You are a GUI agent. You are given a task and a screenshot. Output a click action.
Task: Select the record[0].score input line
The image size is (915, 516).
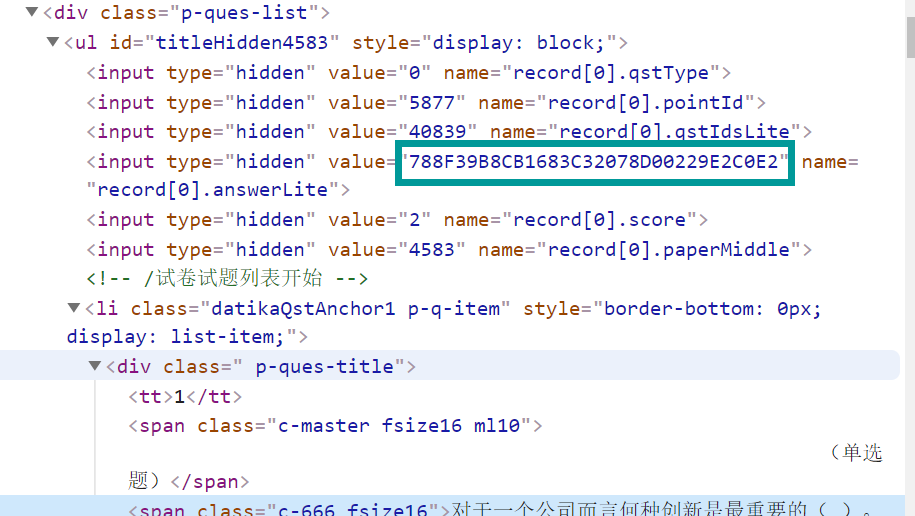pyautogui.click(x=397, y=220)
